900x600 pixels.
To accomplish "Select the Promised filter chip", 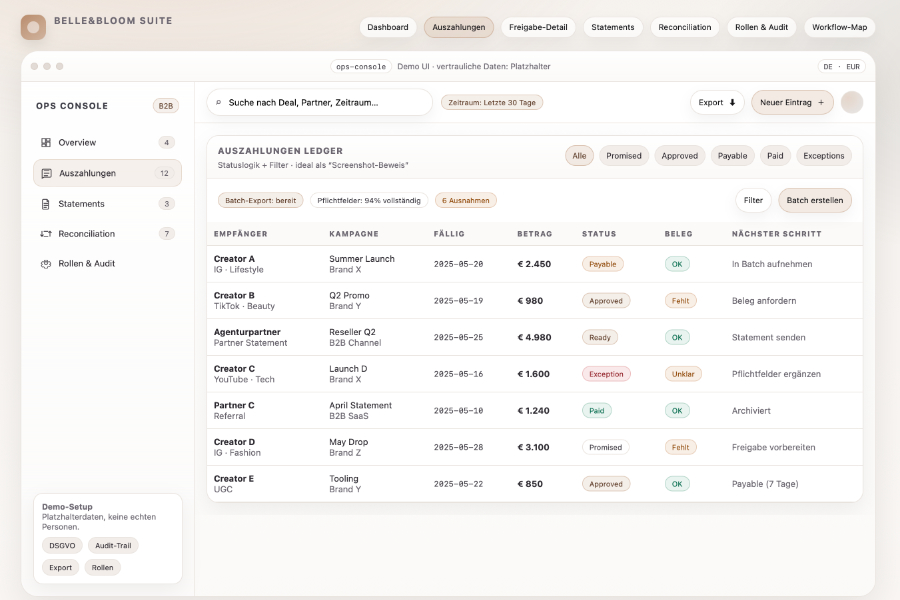I will (x=624, y=156).
